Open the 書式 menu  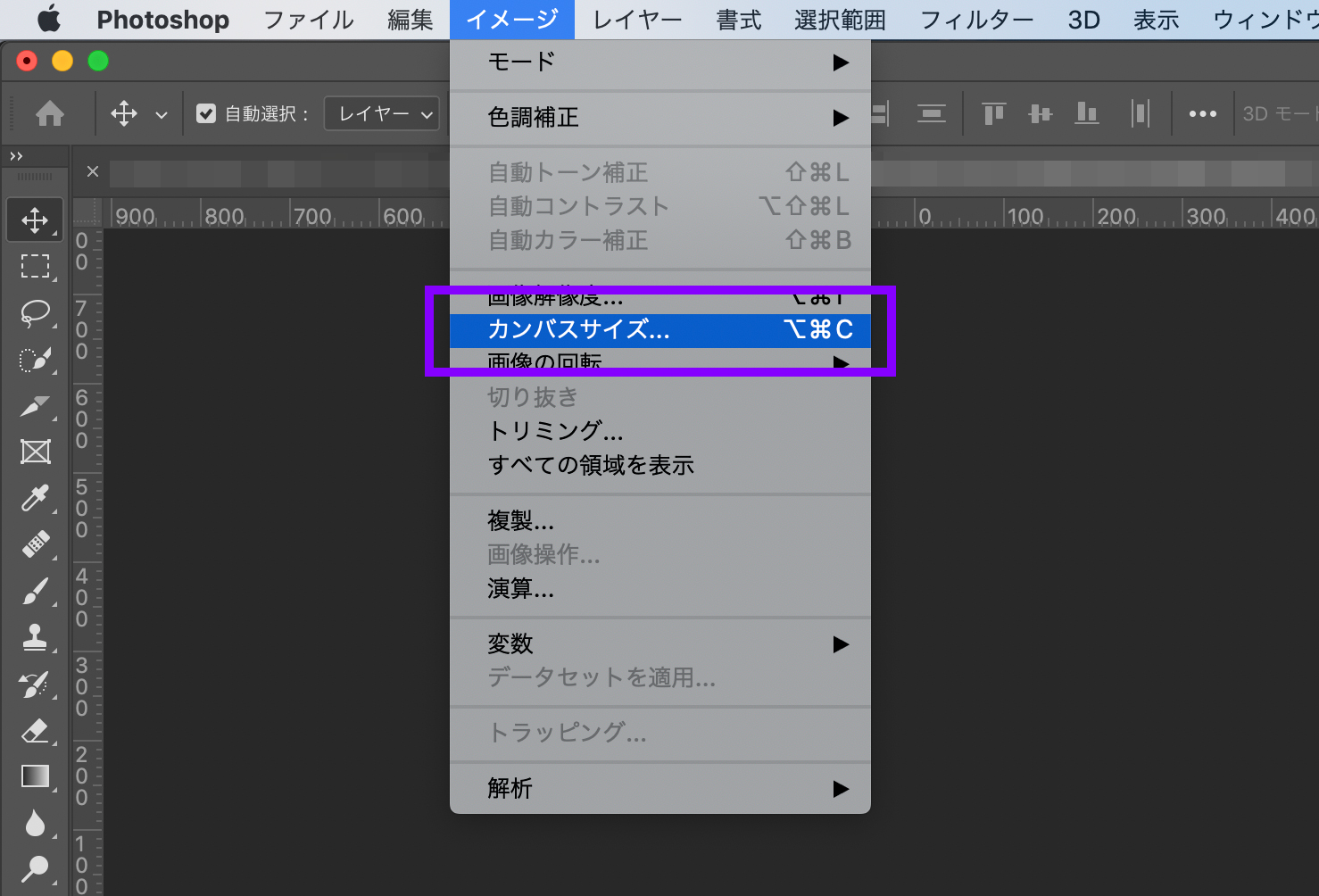point(739,20)
